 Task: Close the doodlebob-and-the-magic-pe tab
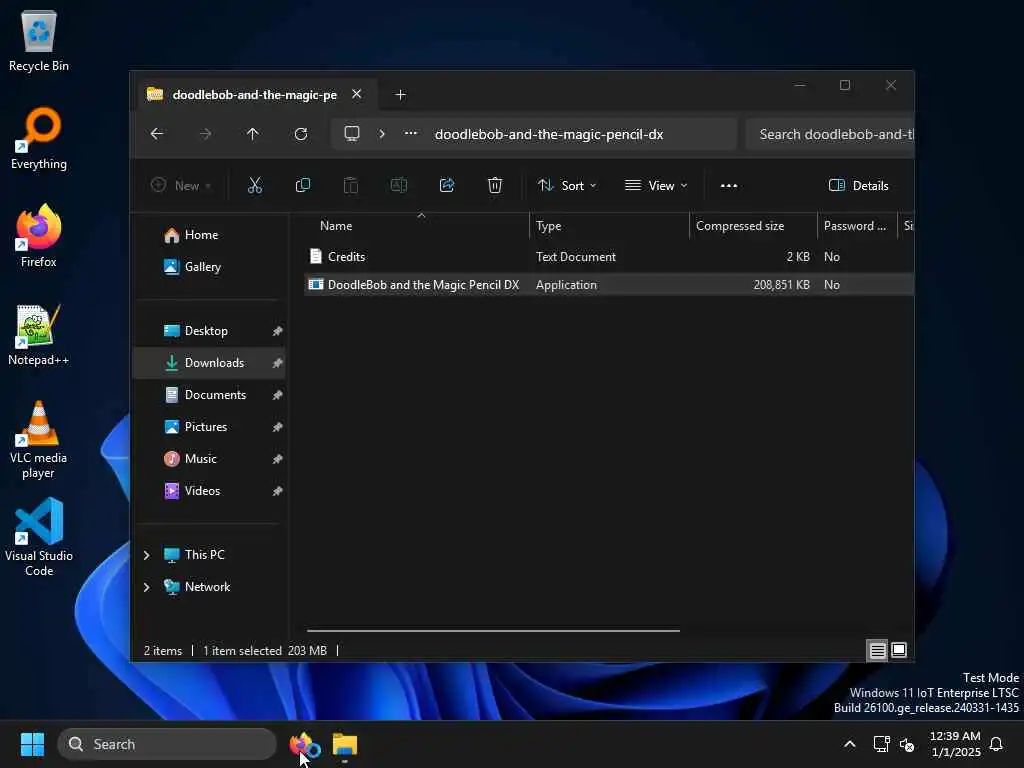357,94
